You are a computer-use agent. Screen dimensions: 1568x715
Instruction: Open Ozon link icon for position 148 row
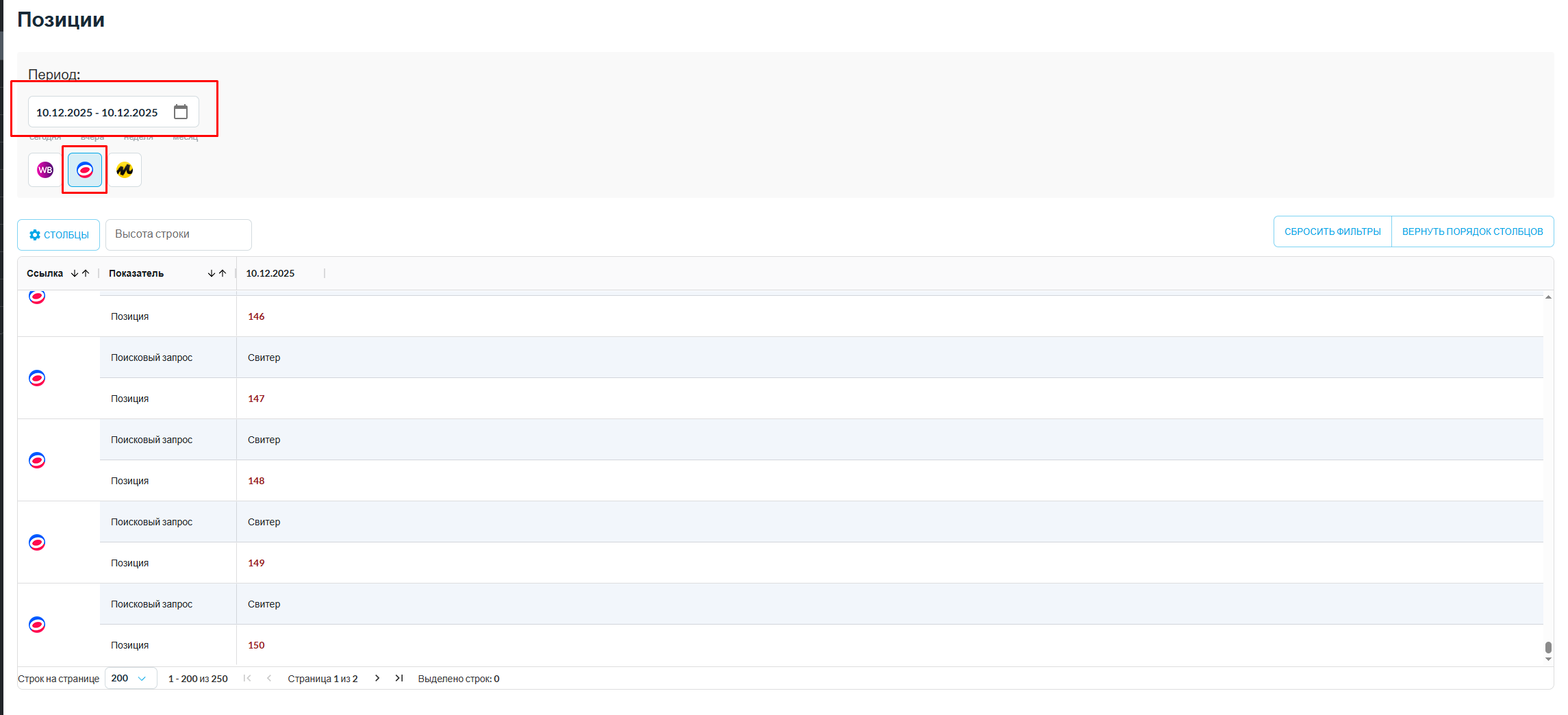coord(37,460)
